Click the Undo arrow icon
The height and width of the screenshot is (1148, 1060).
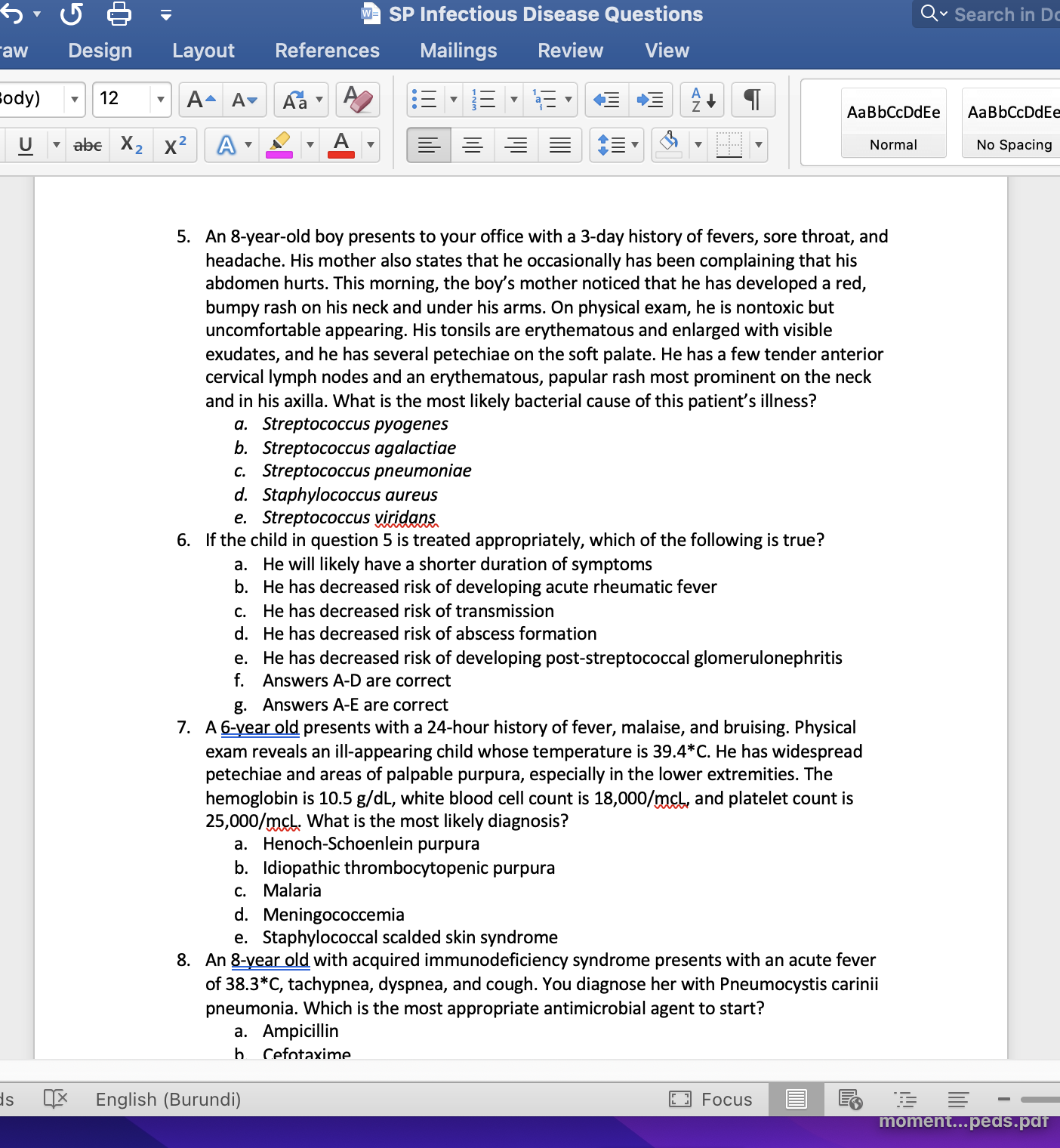[x=11, y=14]
